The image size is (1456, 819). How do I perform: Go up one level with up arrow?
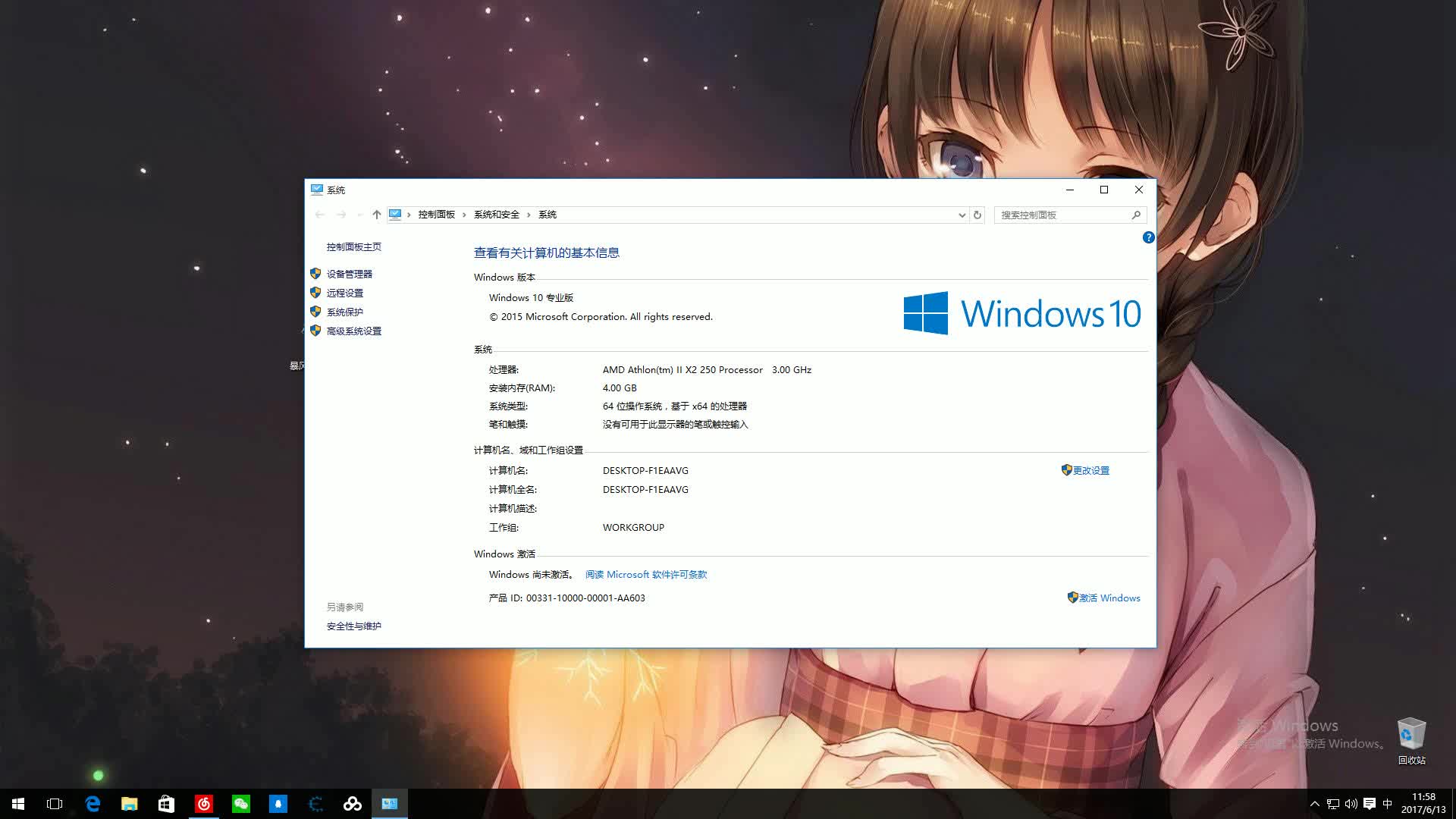point(376,215)
